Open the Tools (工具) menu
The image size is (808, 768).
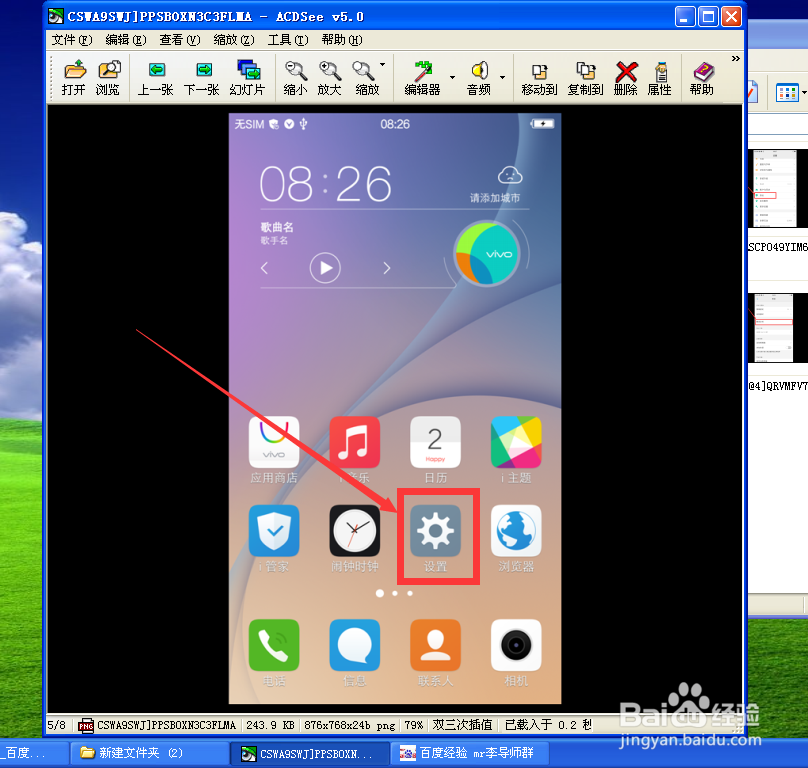tap(288, 40)
